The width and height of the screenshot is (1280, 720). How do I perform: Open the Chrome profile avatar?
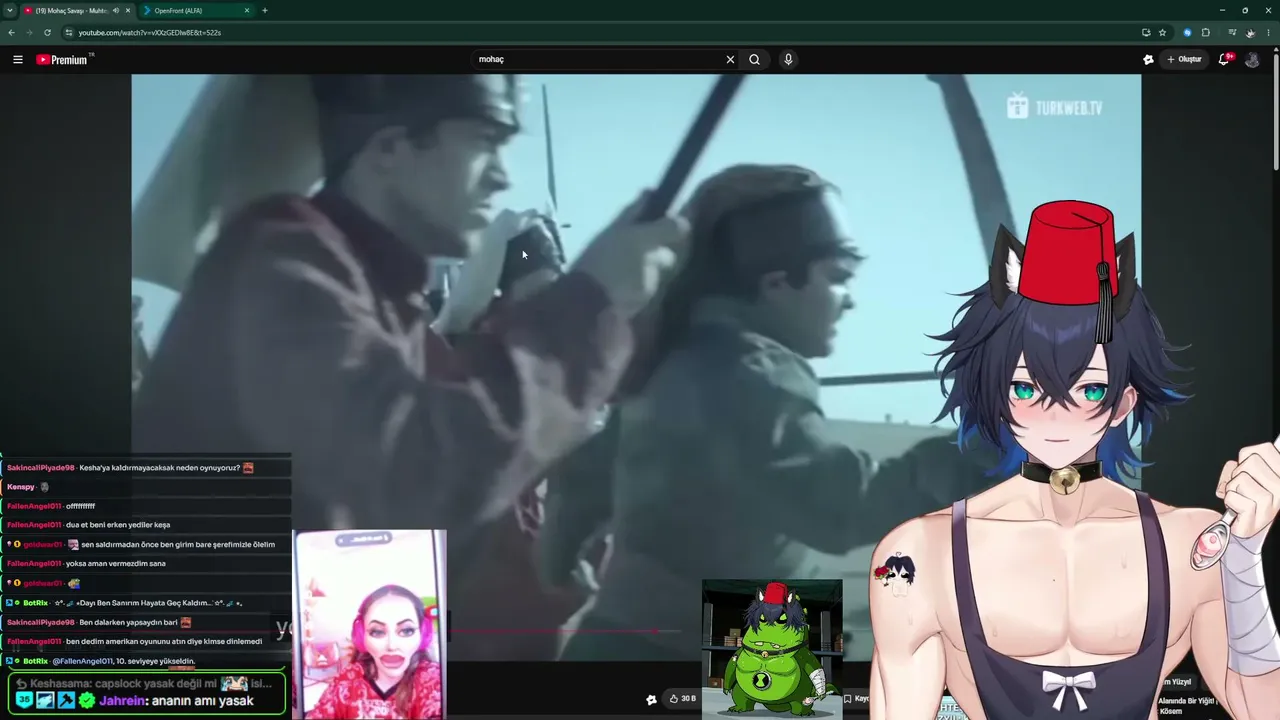pos(1250,33)
